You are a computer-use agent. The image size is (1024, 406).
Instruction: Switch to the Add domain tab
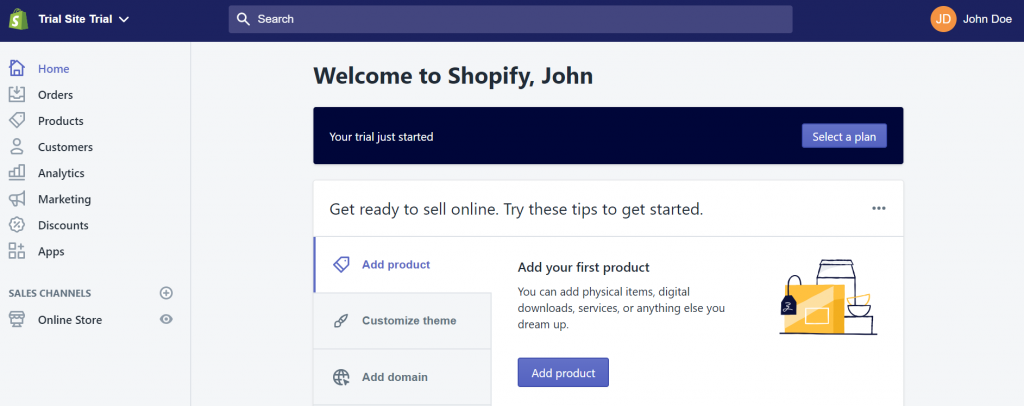402,377
